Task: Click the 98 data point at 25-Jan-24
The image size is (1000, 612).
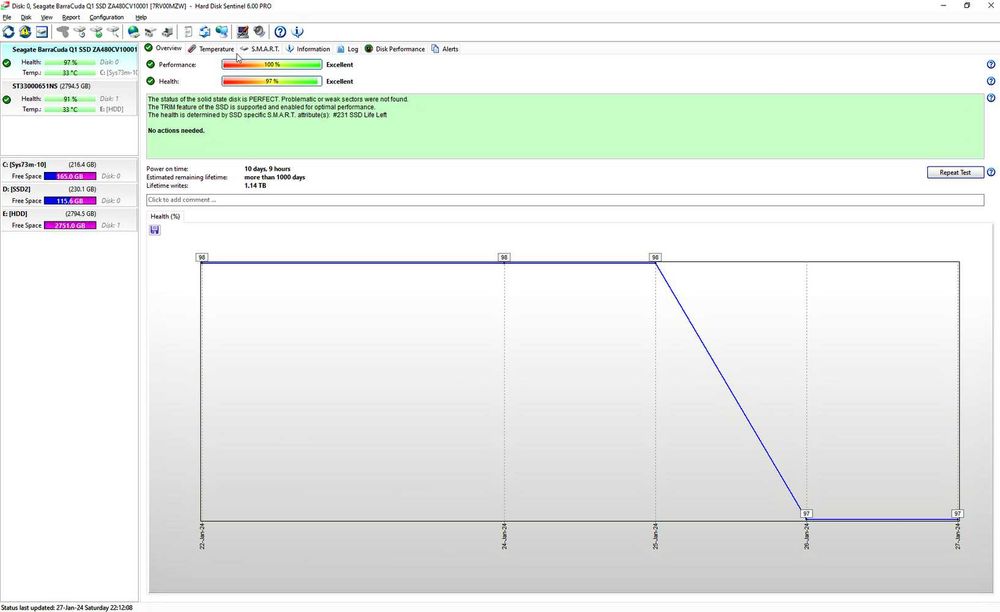Action: tap(655, 257)
